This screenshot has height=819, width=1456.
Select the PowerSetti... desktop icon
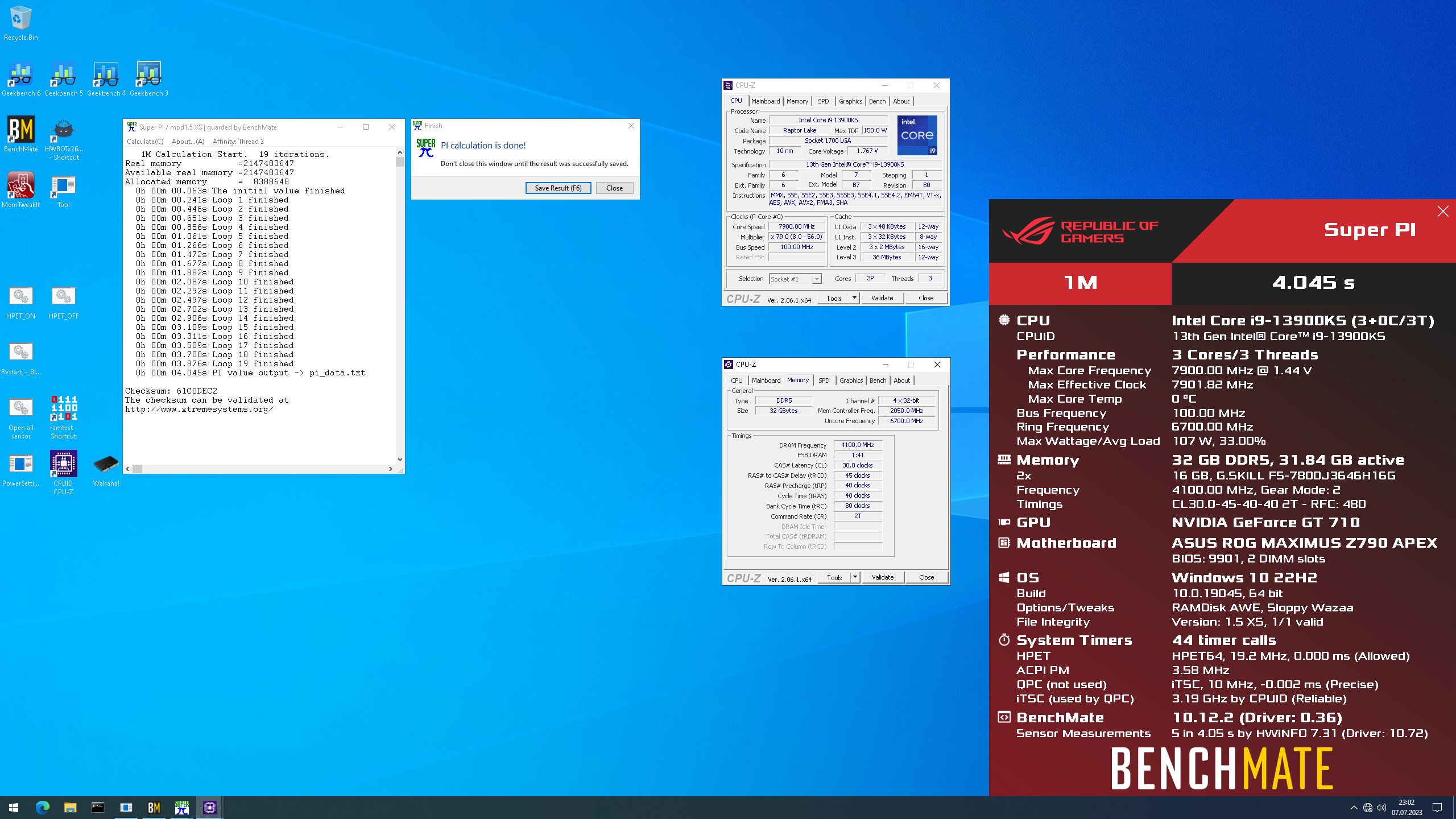pos(21,470)
